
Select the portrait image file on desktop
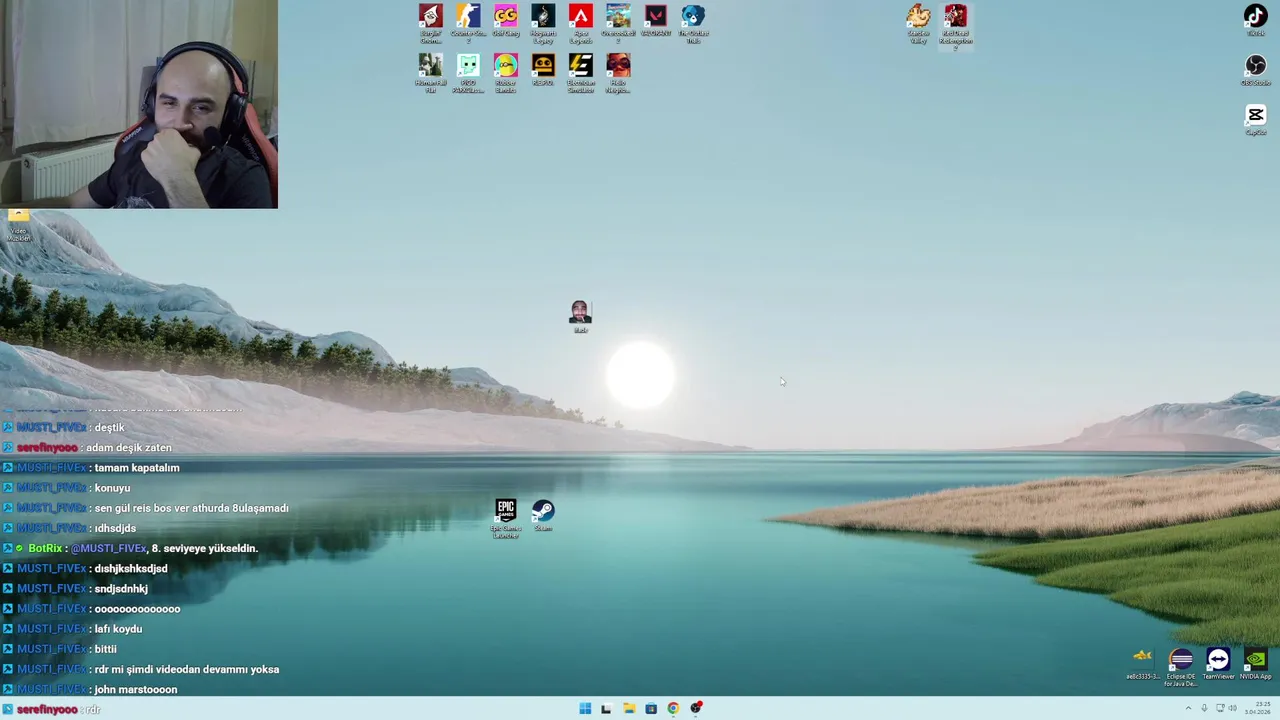pyautogui.click(x=581, y=317)
